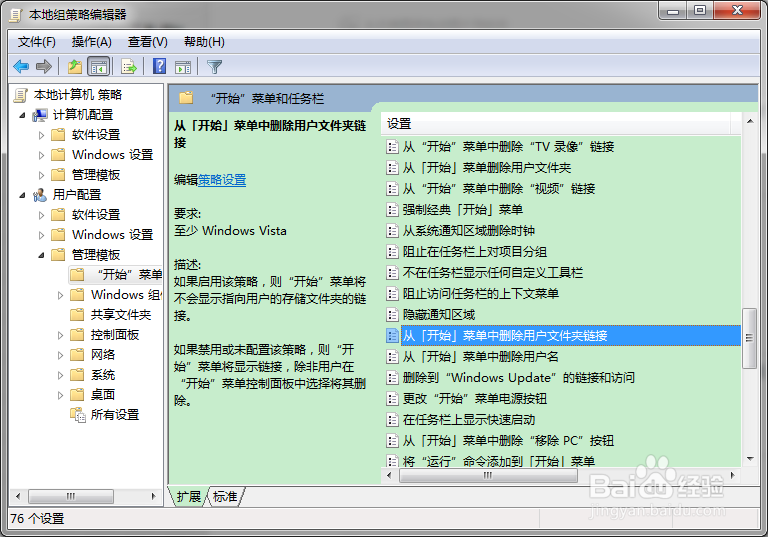Image resolution: width=768 pixels, height=537 pixels.
Task: Click the folder icon beside 共享文件夹
Action: (77, 315)
